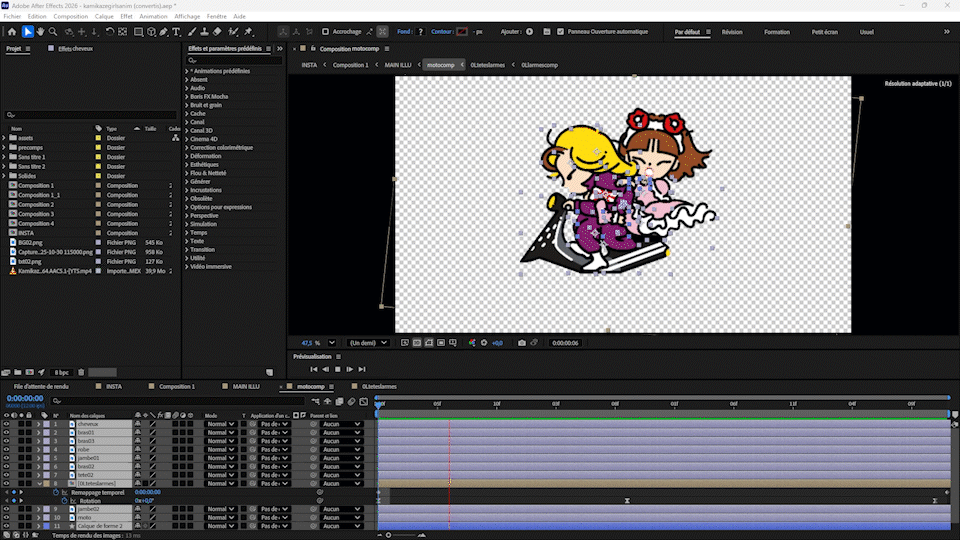Open the graph editor in timeline
960x540 pixels.
tap(364, 402)
